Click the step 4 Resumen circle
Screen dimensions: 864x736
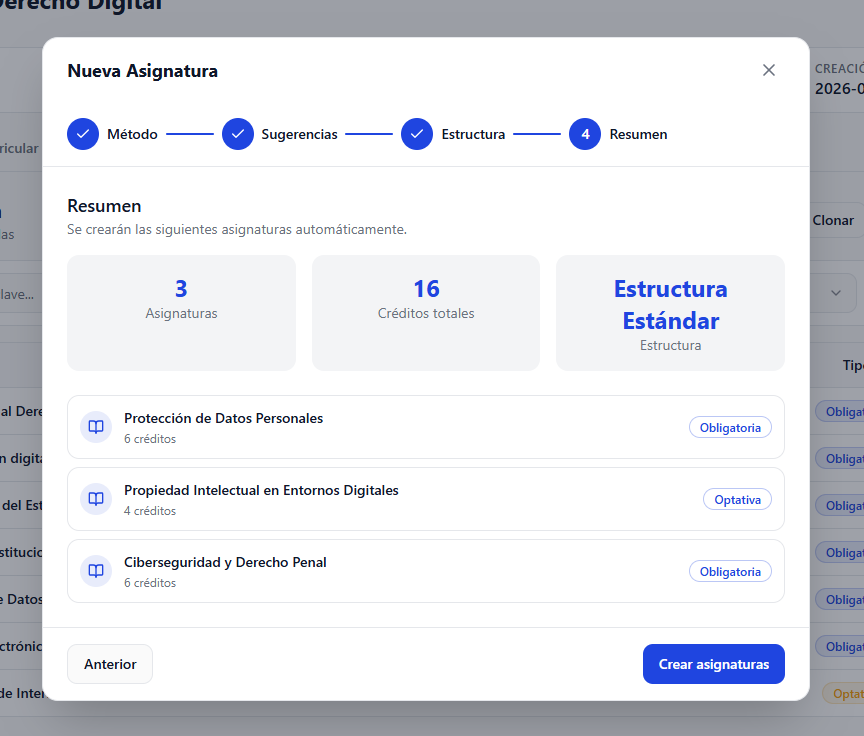pos(585,134)
